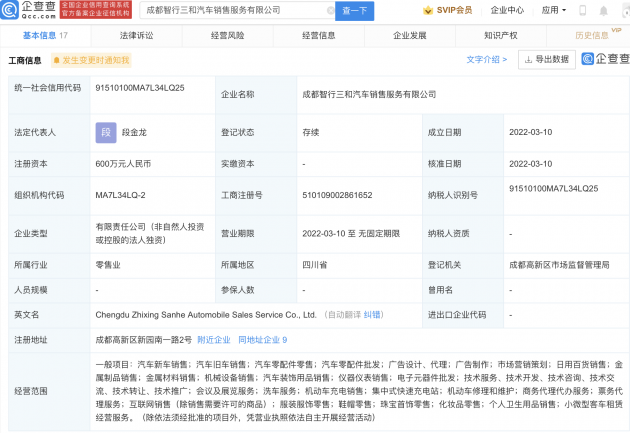
Task: Select the company type 有限责任公司 value
Action: 150,233
